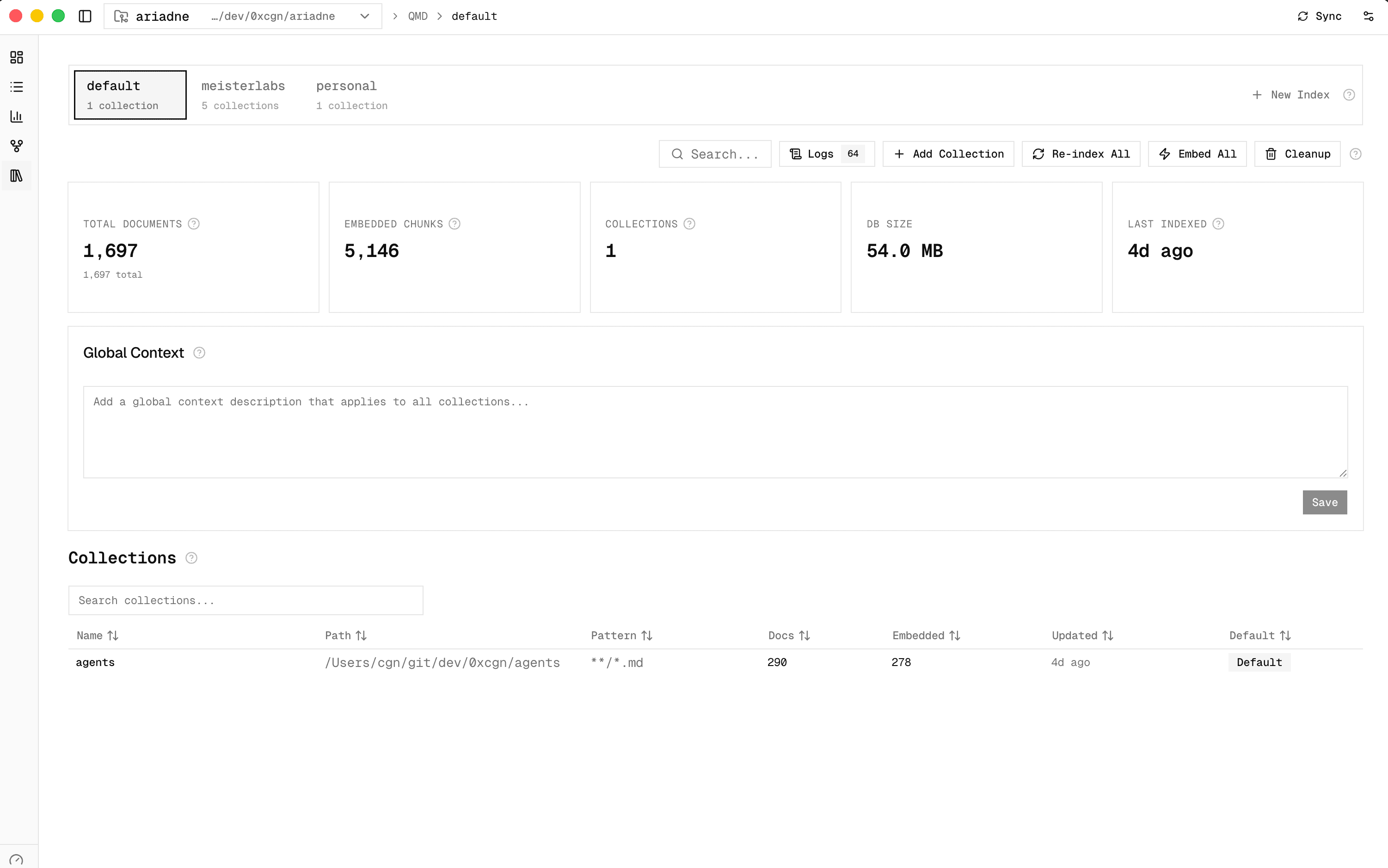Select the library icon in the sidebar

point(16,176)
